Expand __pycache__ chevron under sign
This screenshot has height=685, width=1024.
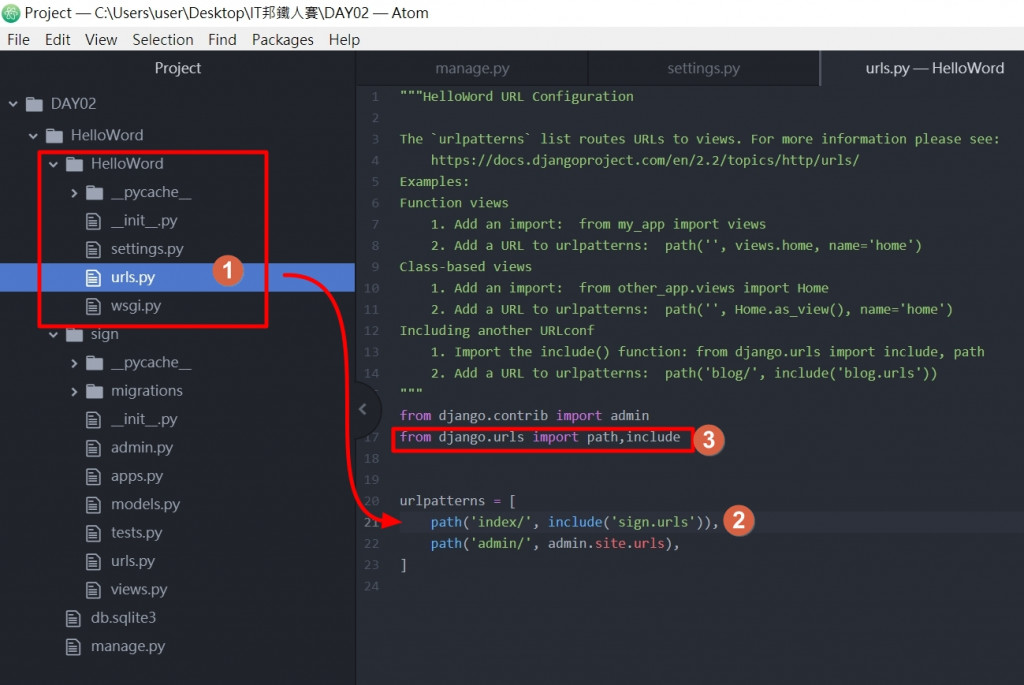coord(74,363)
